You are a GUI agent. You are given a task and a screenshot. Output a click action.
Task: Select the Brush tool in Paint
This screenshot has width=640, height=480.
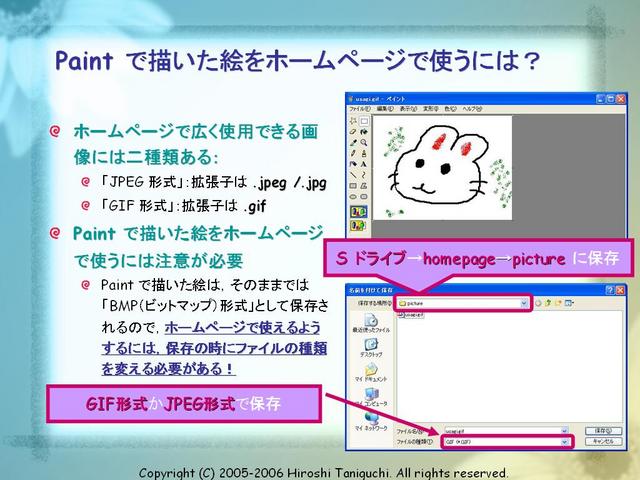(364, 153)
